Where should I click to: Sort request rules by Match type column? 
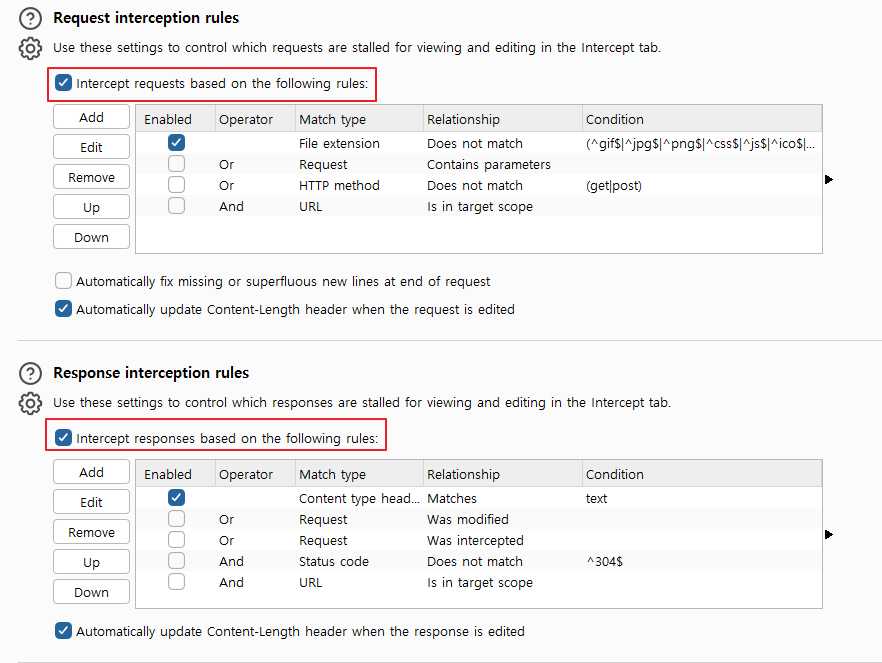pos(359,119)
